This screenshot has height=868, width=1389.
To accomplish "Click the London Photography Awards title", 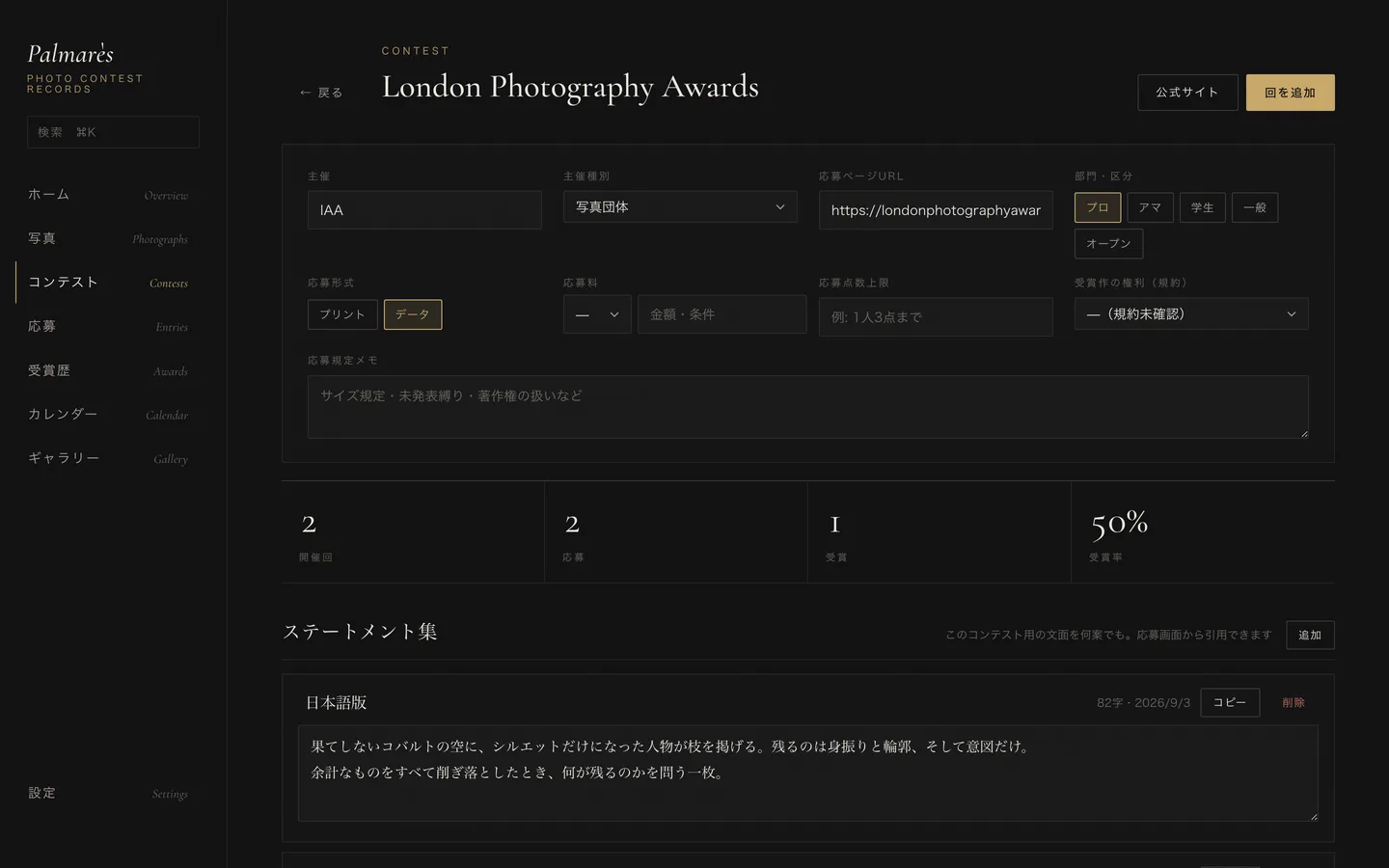I will coord(570,87).
